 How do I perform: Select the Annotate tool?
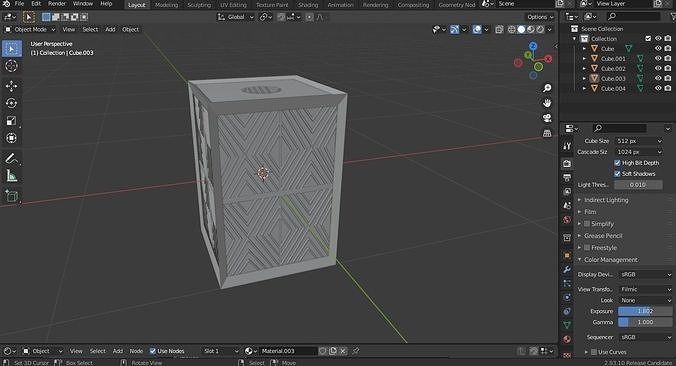coord(12,158)
